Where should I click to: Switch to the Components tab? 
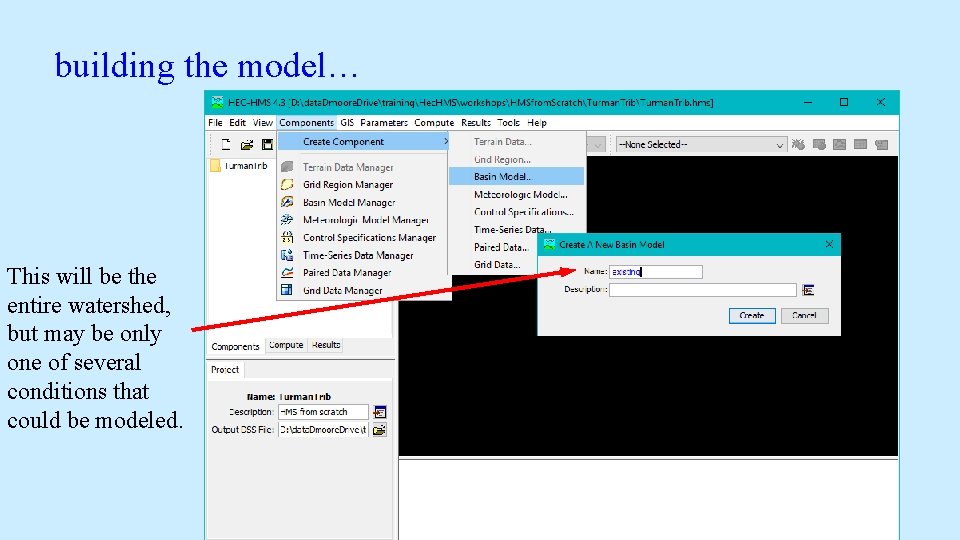(x=236, y=347)
